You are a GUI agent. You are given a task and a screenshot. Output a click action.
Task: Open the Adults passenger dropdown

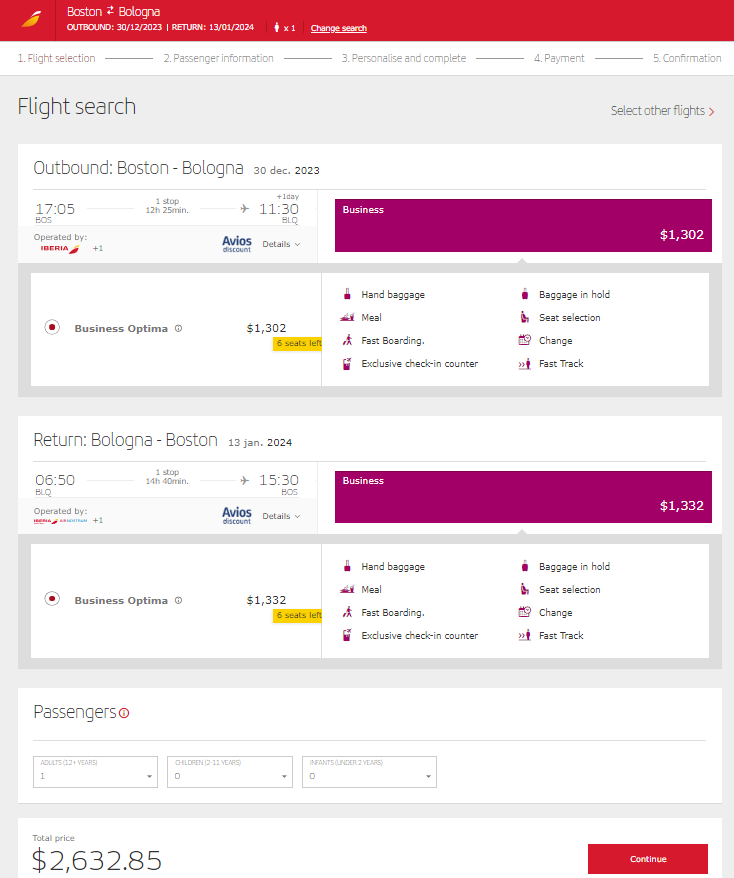click(95, 772)
